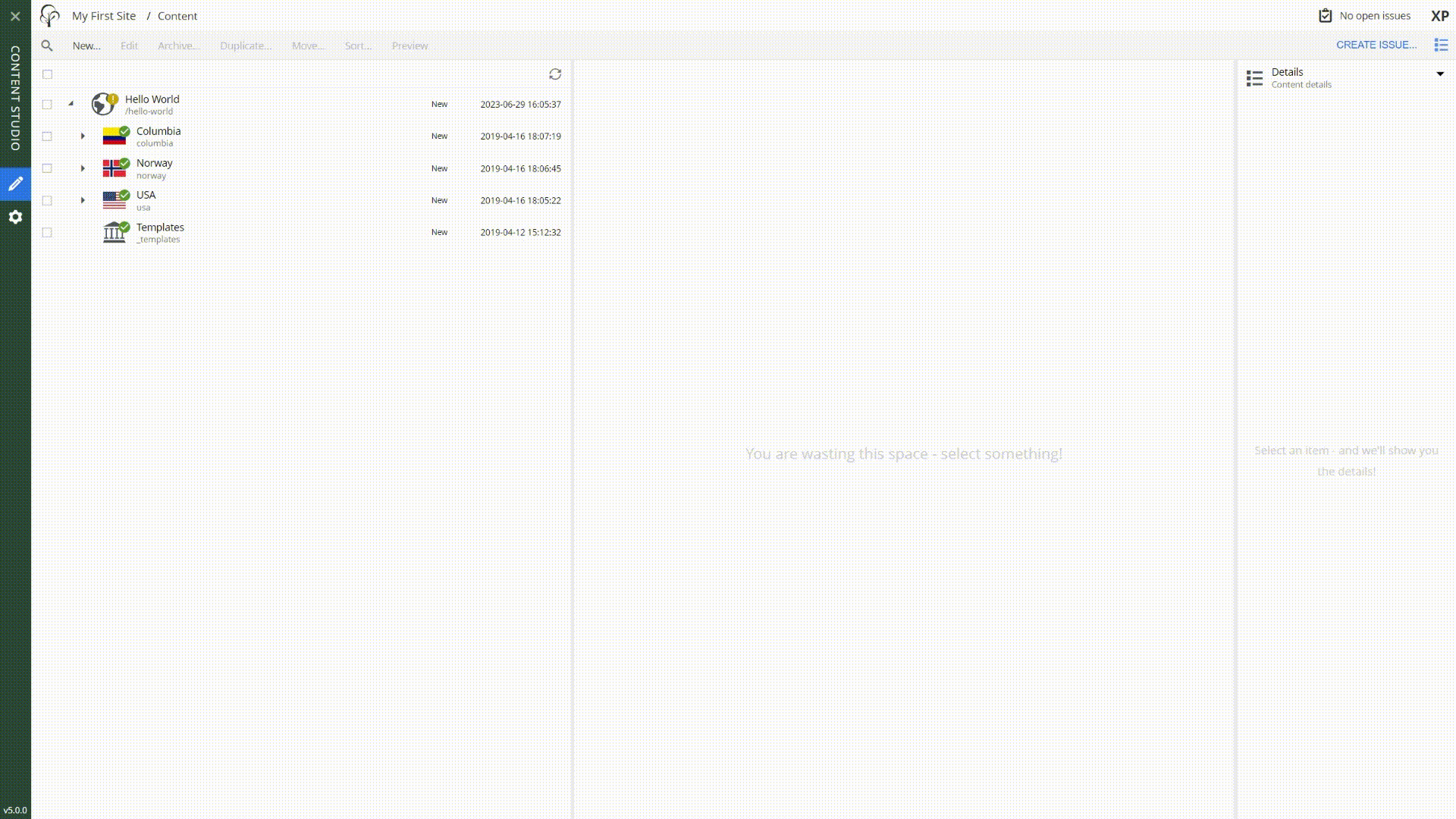This screenshot has height=819, width=1456.
Task: Expand the Hello World tree item
Action: tap(70, 104)
